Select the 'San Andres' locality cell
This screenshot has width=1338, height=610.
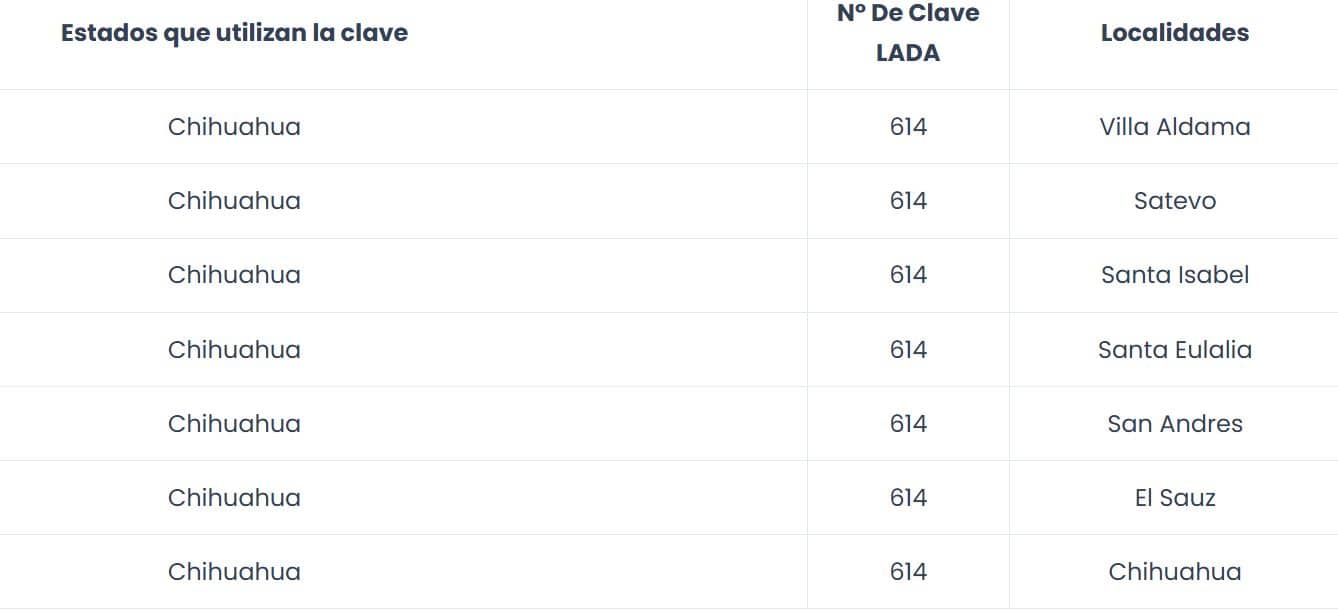coord(1174,424)
